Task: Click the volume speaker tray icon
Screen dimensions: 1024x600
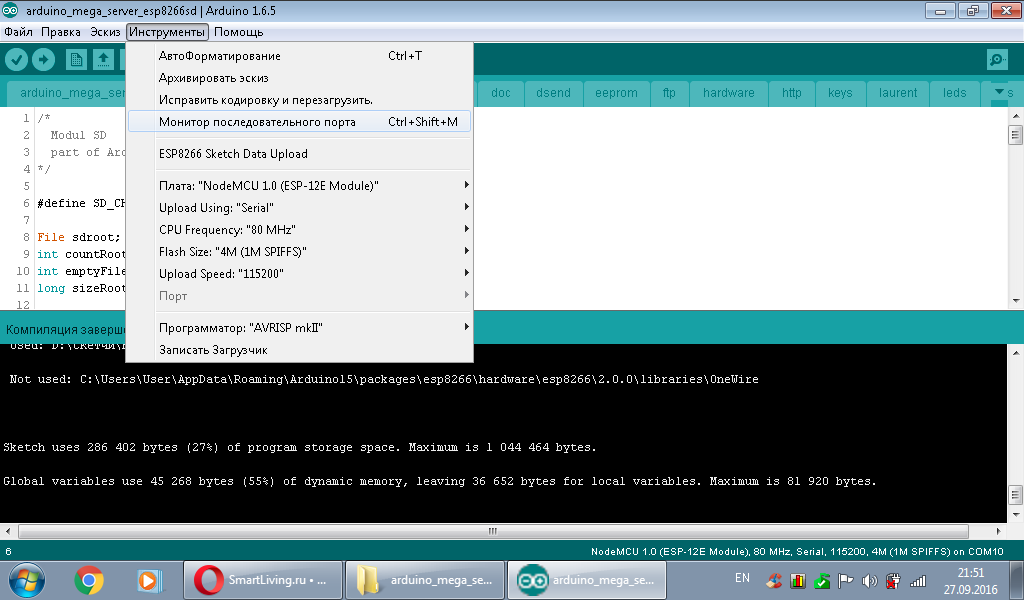Action: [x=869, y=580]
